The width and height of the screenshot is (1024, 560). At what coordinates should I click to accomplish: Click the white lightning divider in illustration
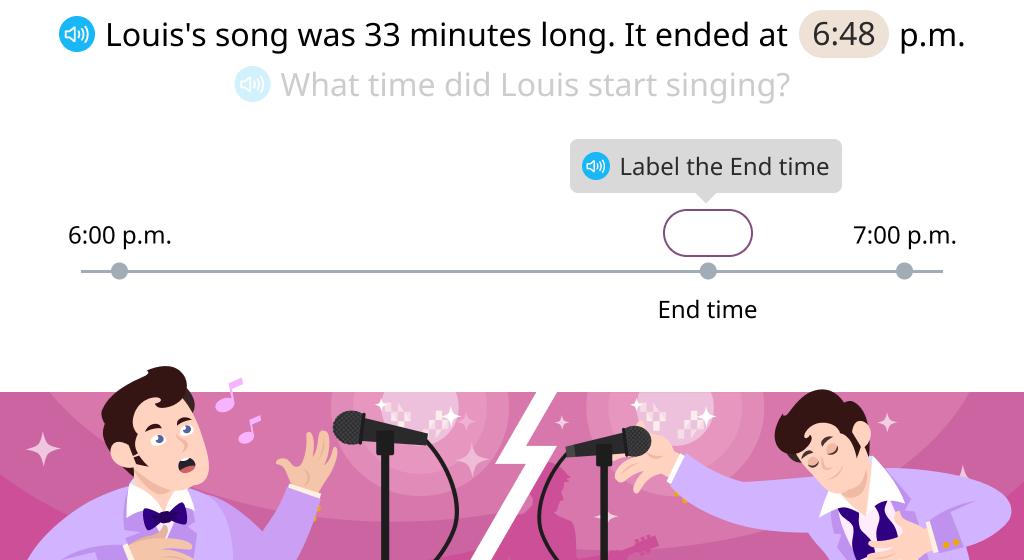pyautogui.click(x=516, y=475)
